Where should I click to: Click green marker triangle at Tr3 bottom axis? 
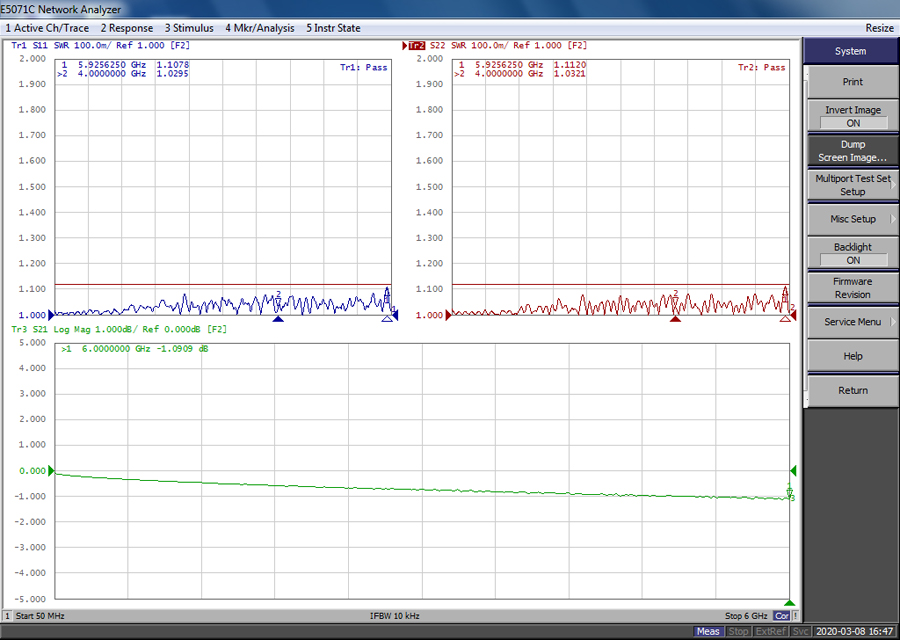(x=790, y=603)
